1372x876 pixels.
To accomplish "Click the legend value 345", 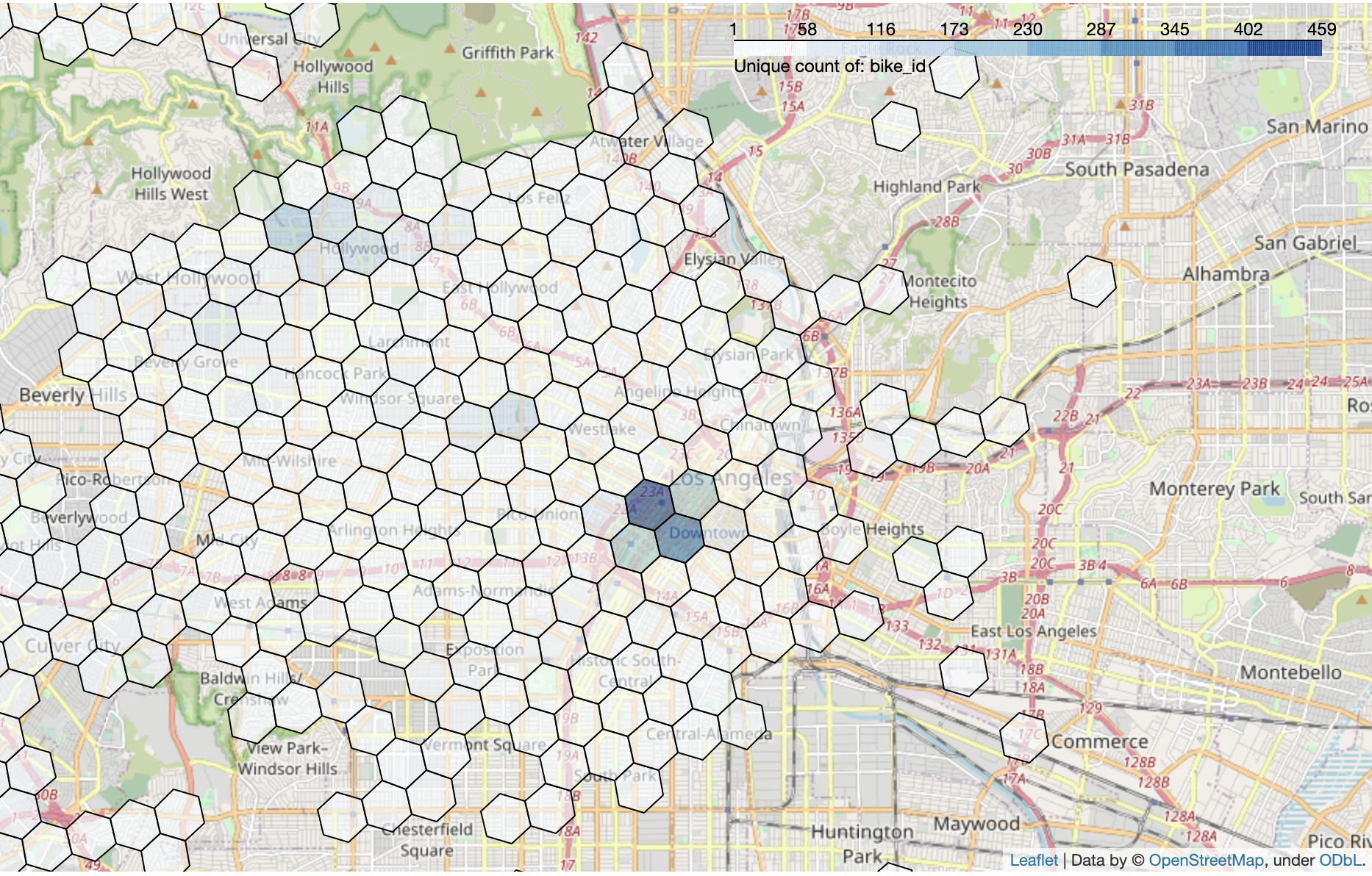I will click(1174, 29).
